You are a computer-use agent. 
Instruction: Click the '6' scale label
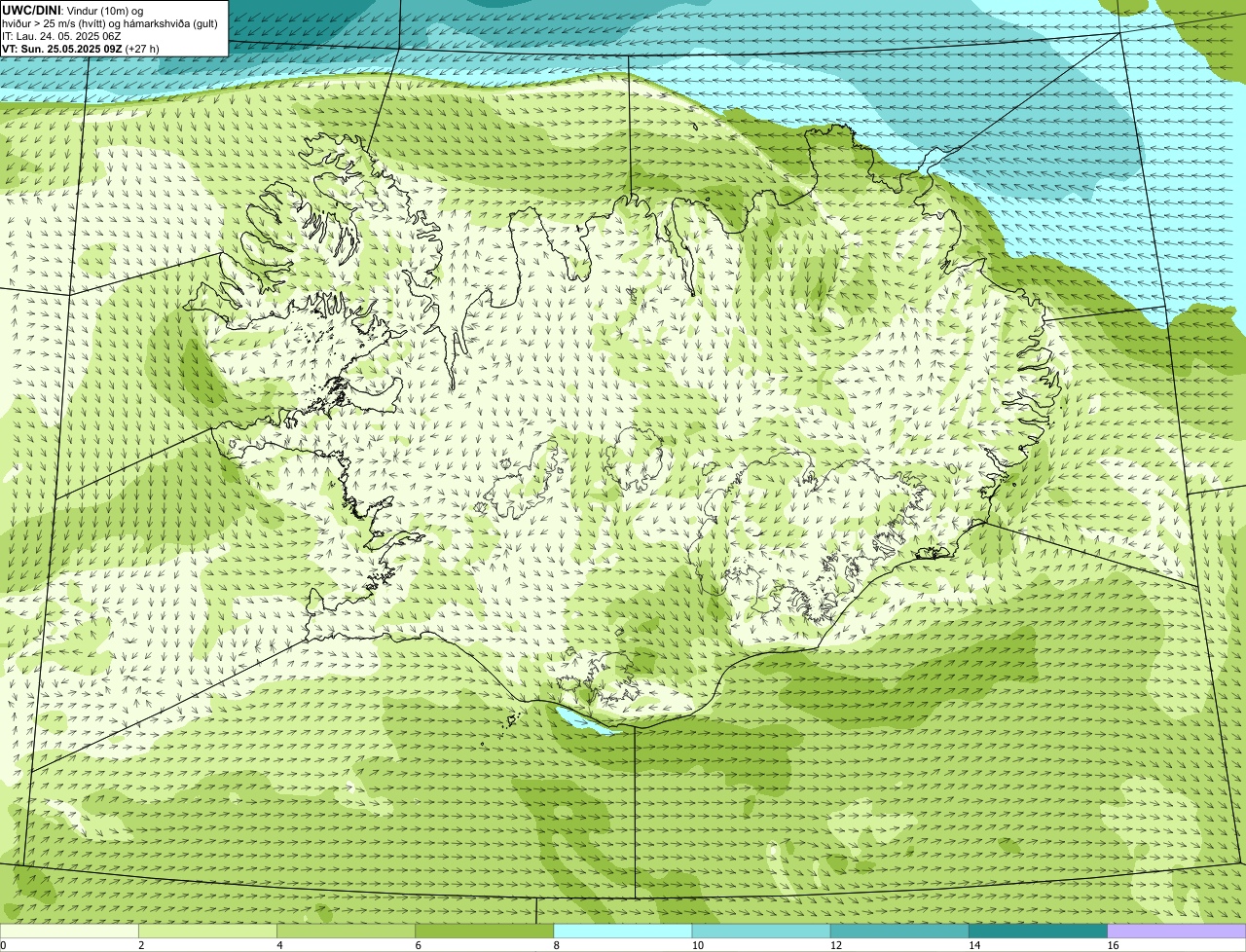[418, 945]
